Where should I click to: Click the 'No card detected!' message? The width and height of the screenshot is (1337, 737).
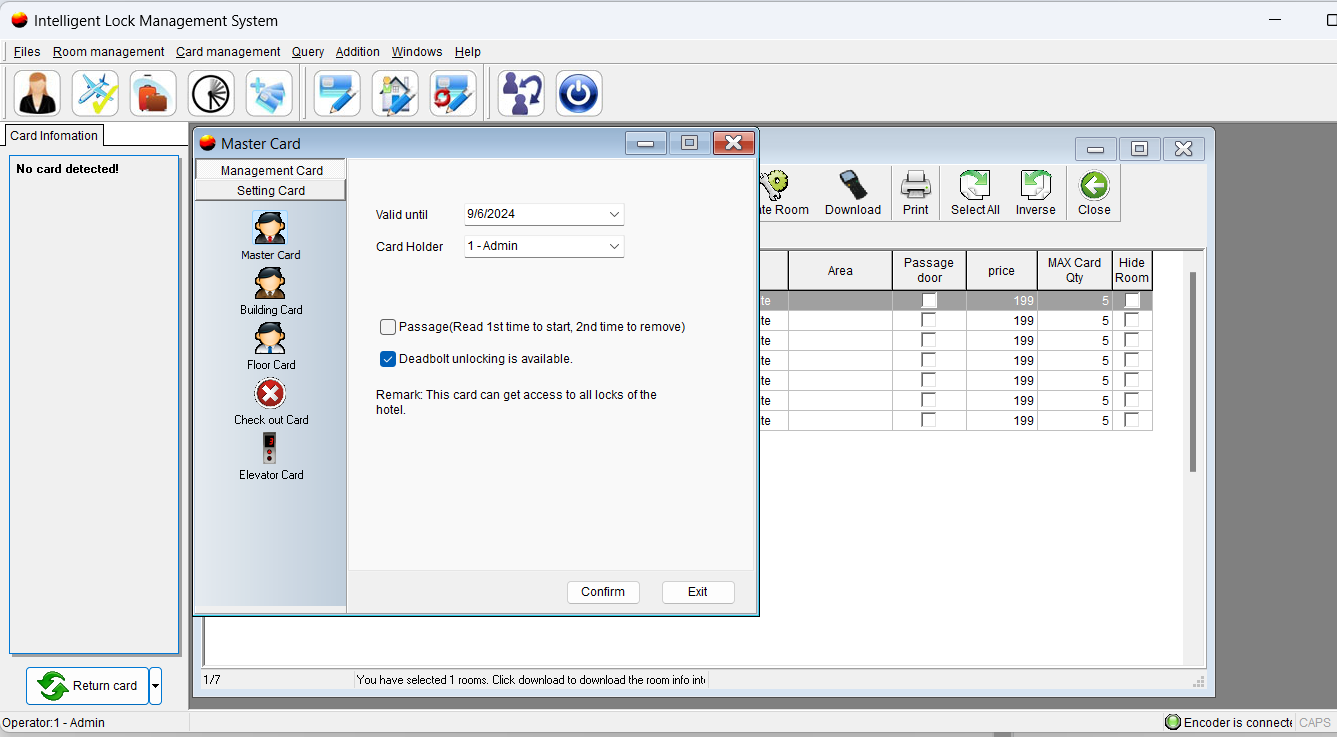point(67,169)
